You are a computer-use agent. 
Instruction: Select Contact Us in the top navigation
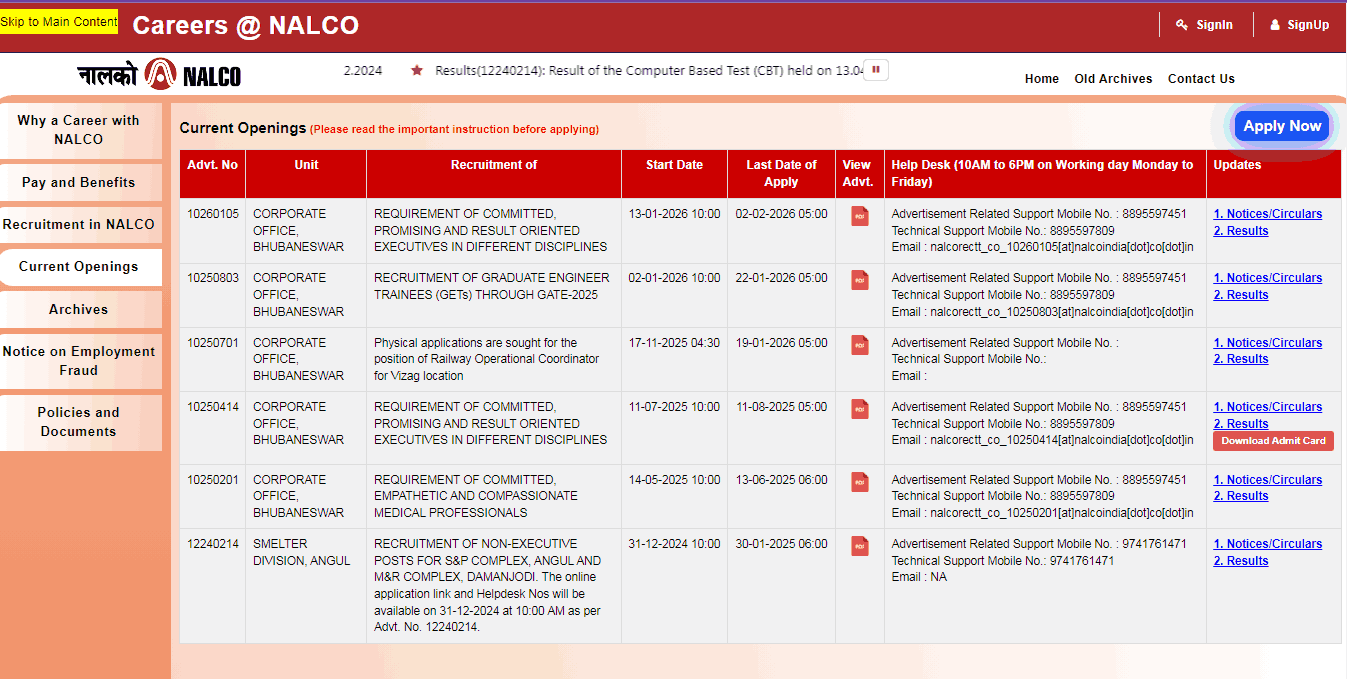click(1201, 78)
